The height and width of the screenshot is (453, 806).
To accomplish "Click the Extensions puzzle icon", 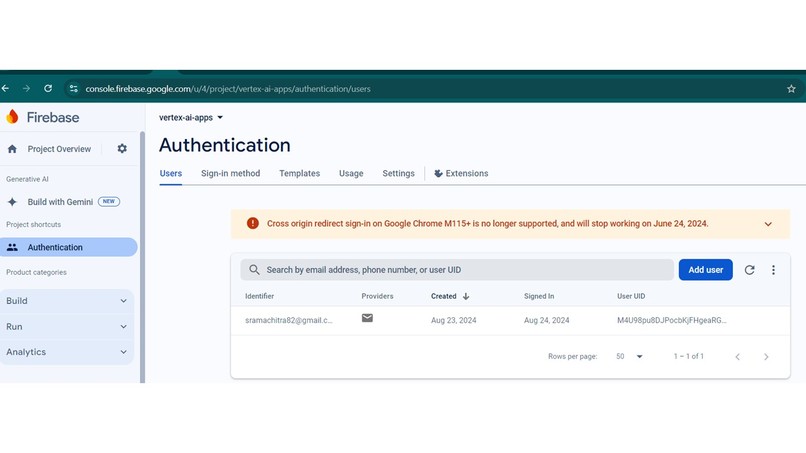I will click(x=438, y=173).
